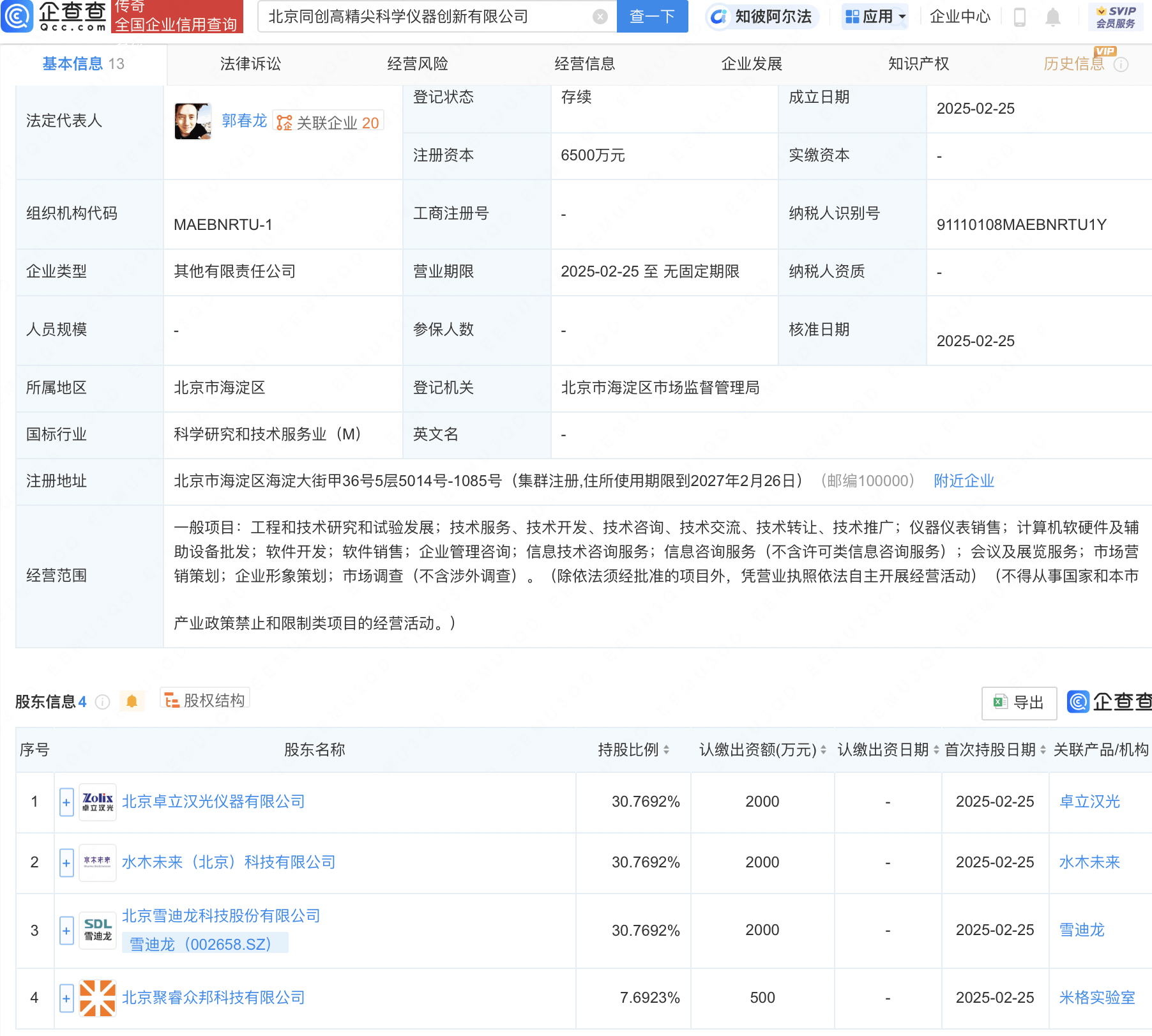Open related product 卓立汉光
The height and width of the screenshot is (1036, 1152).
click(x=1089, y=802)
